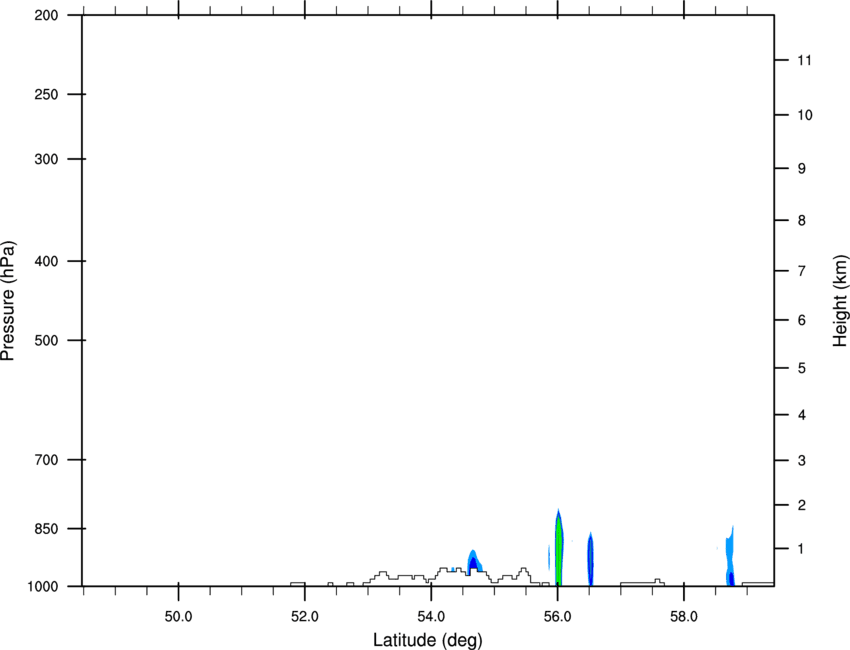Click the 300 pressure tick label
This screenshot has height=650, width=850.
[x=46, y=159]
